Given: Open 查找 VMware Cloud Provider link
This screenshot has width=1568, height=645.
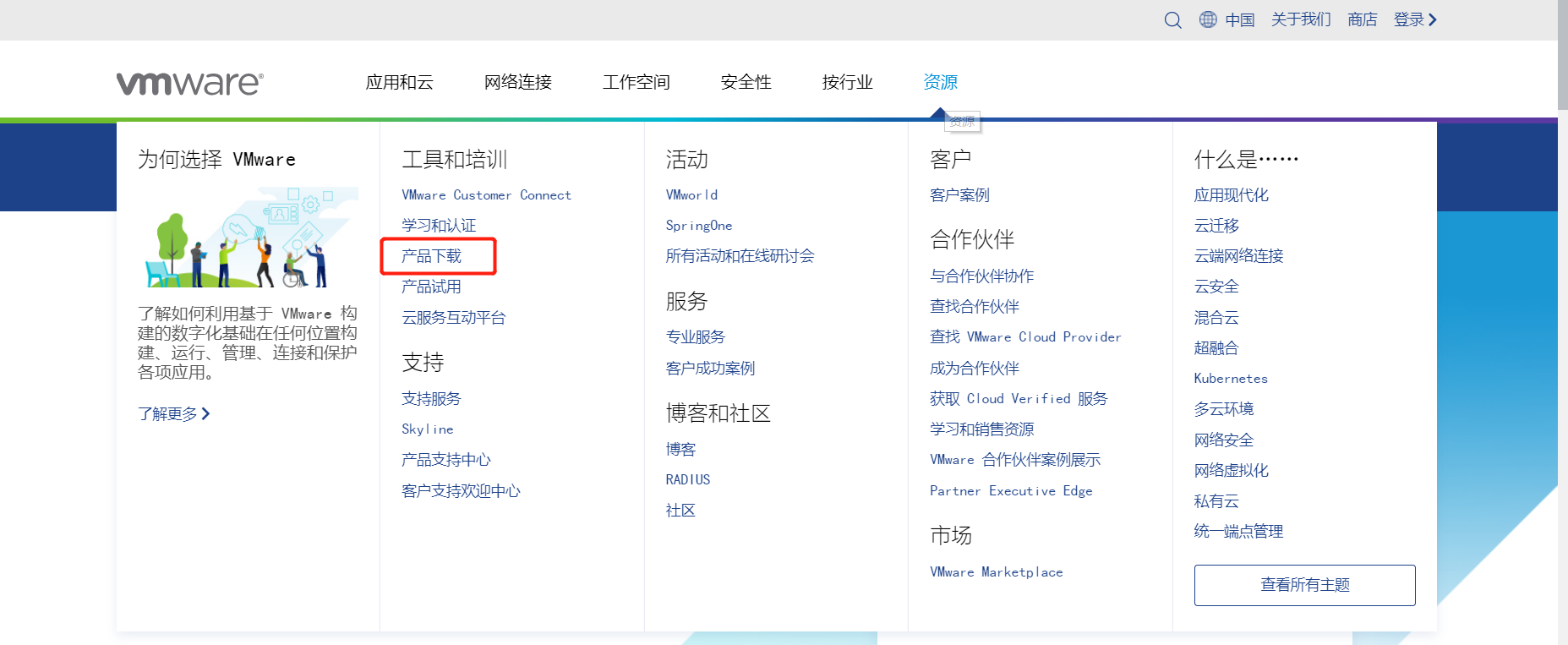Looking at the screenshot, I should coord(1025,337).
